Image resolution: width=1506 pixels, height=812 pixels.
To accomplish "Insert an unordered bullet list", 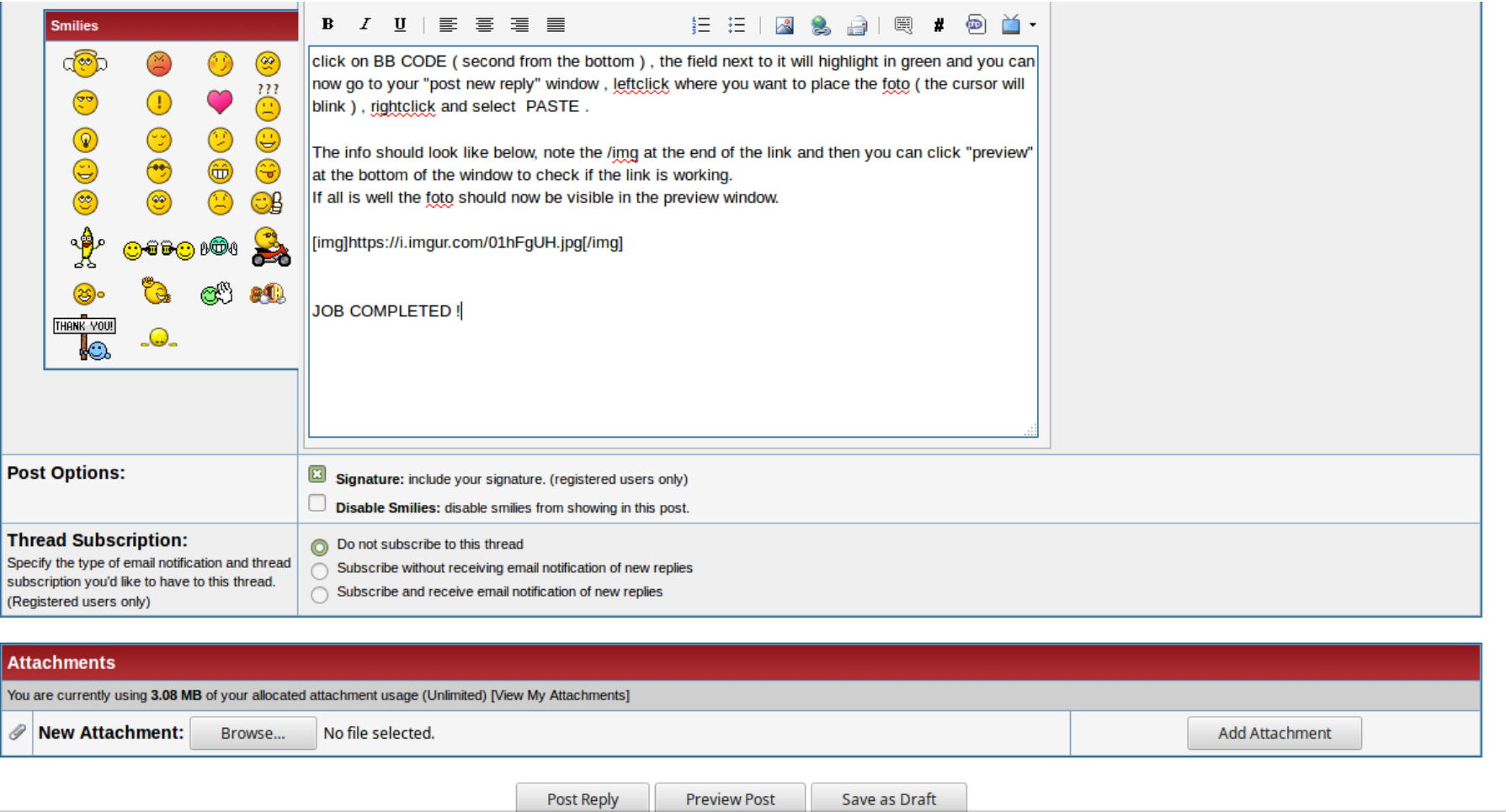I will tap(737, 24).
